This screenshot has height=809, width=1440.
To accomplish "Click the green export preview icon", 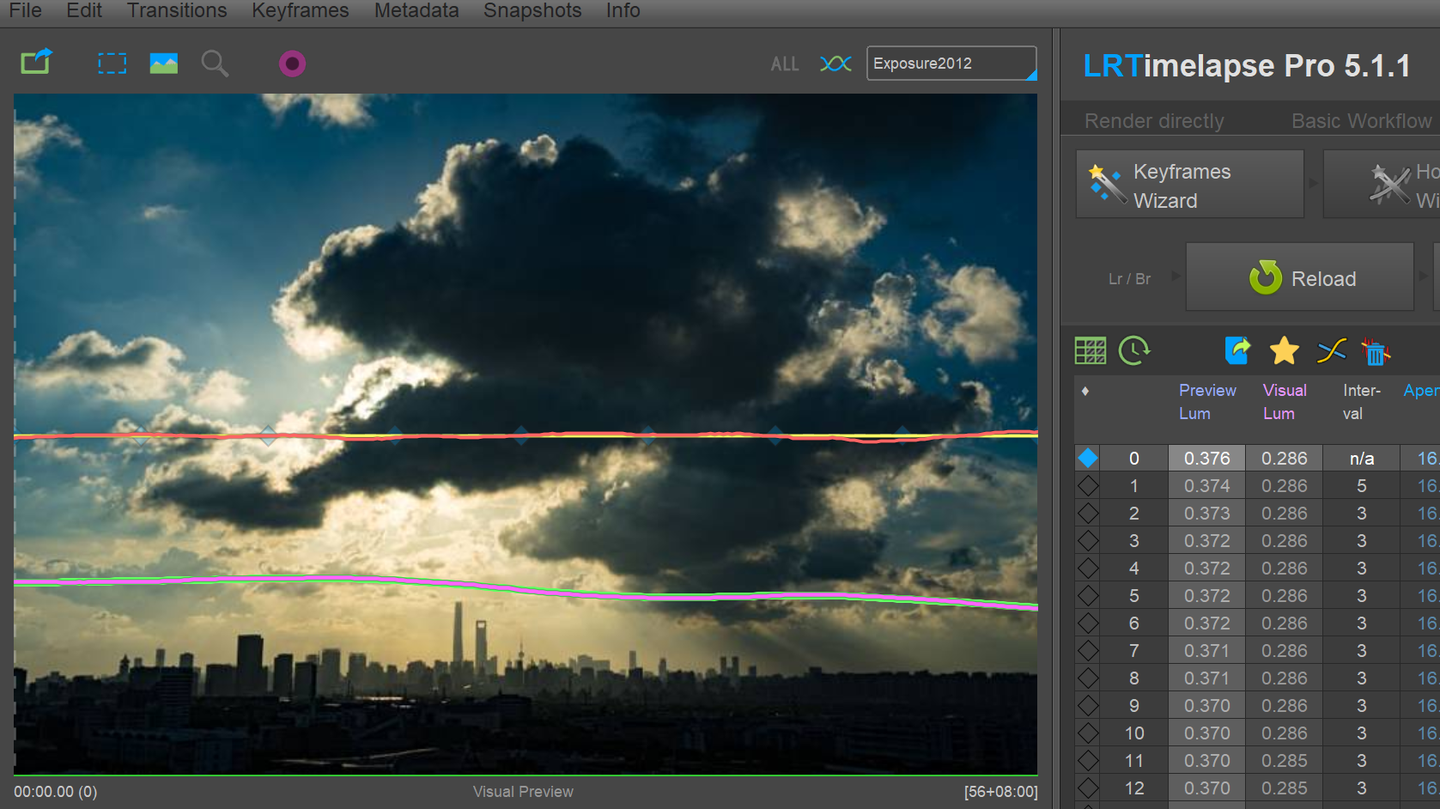I will tap(36, 63).
